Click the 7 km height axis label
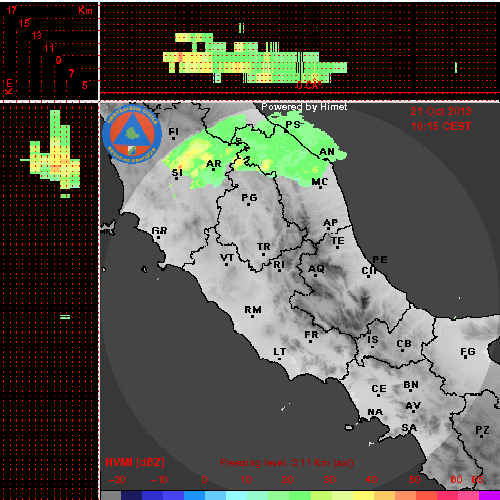The image size is (500, 500). pos(71,73)
